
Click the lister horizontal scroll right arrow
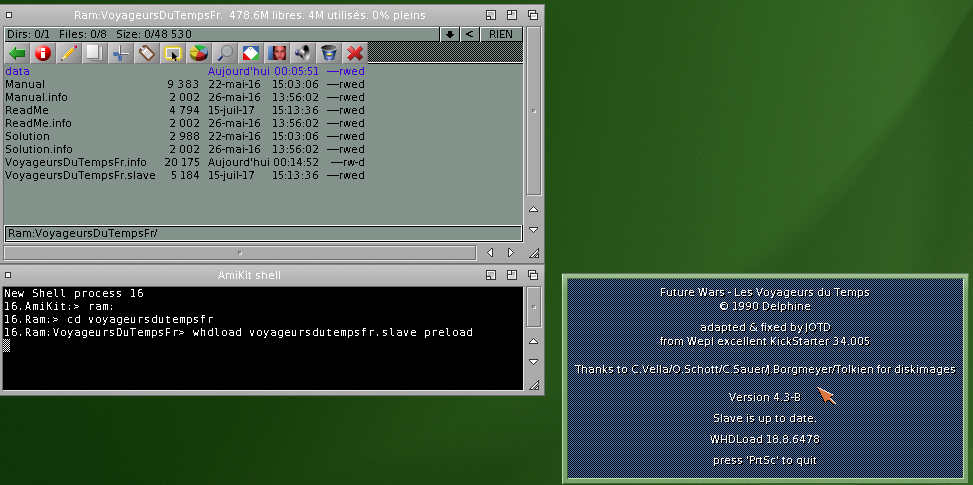pyautogui.click(x=511, y=252)
